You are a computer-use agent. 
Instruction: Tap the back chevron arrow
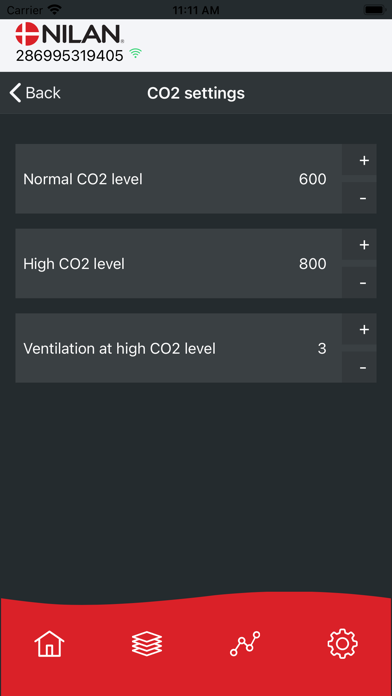pos(15,93)
